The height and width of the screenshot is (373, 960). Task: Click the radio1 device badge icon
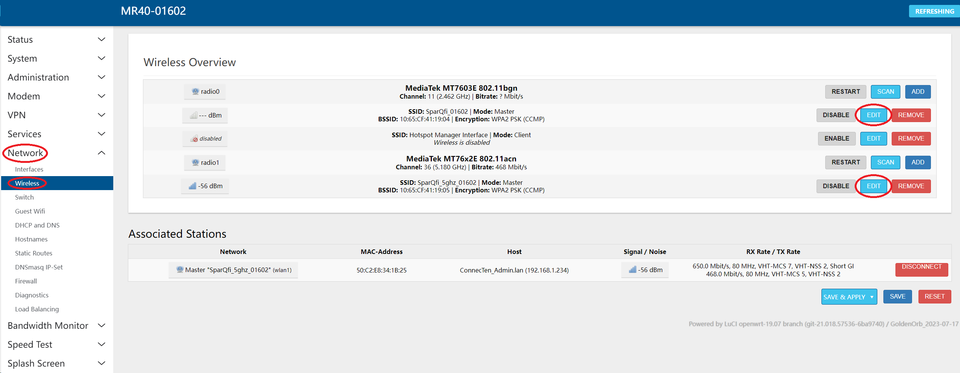click(205, 162)
